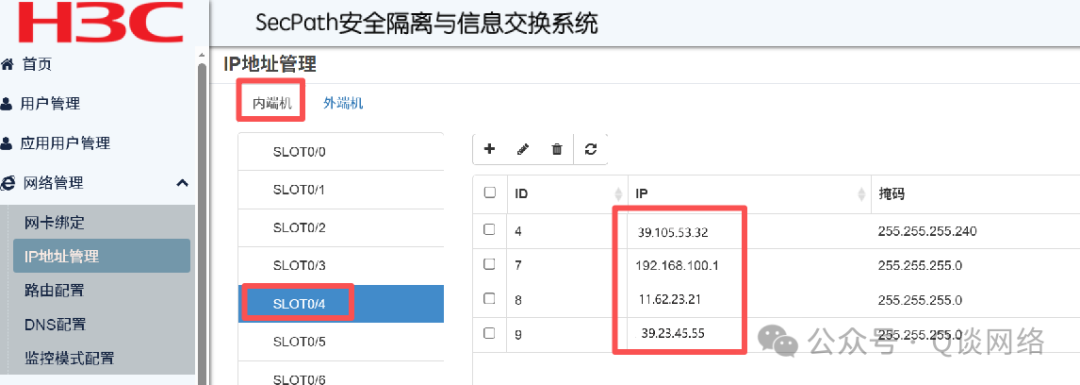
Task: Toggle the select-all header checkbox
Action: [490, 193]
